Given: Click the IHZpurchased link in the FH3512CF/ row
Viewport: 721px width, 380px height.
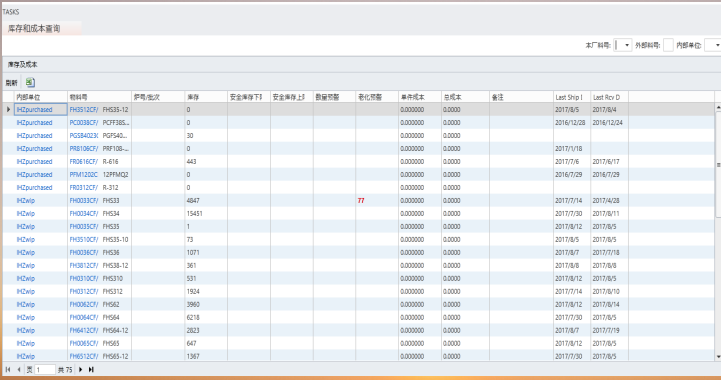Looking at the screenshot, I should point(34,109).
